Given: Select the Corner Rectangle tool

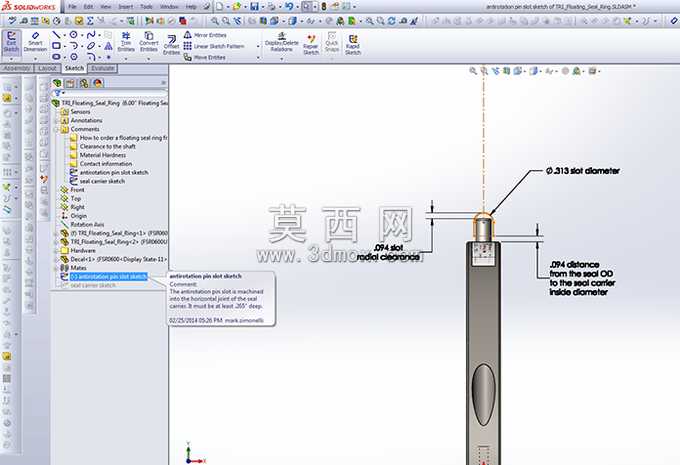Looking at the screenshot, I should coord(56,46).
